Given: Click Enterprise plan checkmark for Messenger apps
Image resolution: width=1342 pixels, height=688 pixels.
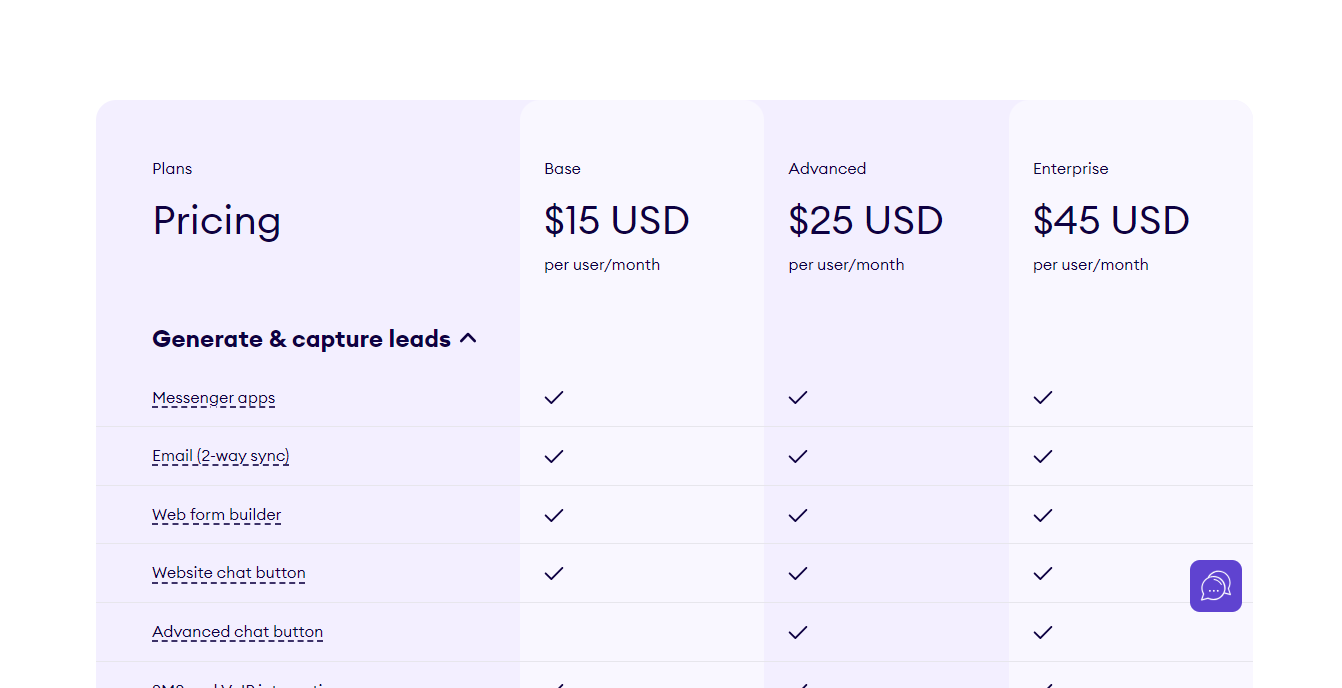Looking at the screenshot, I should [1043, 398].
